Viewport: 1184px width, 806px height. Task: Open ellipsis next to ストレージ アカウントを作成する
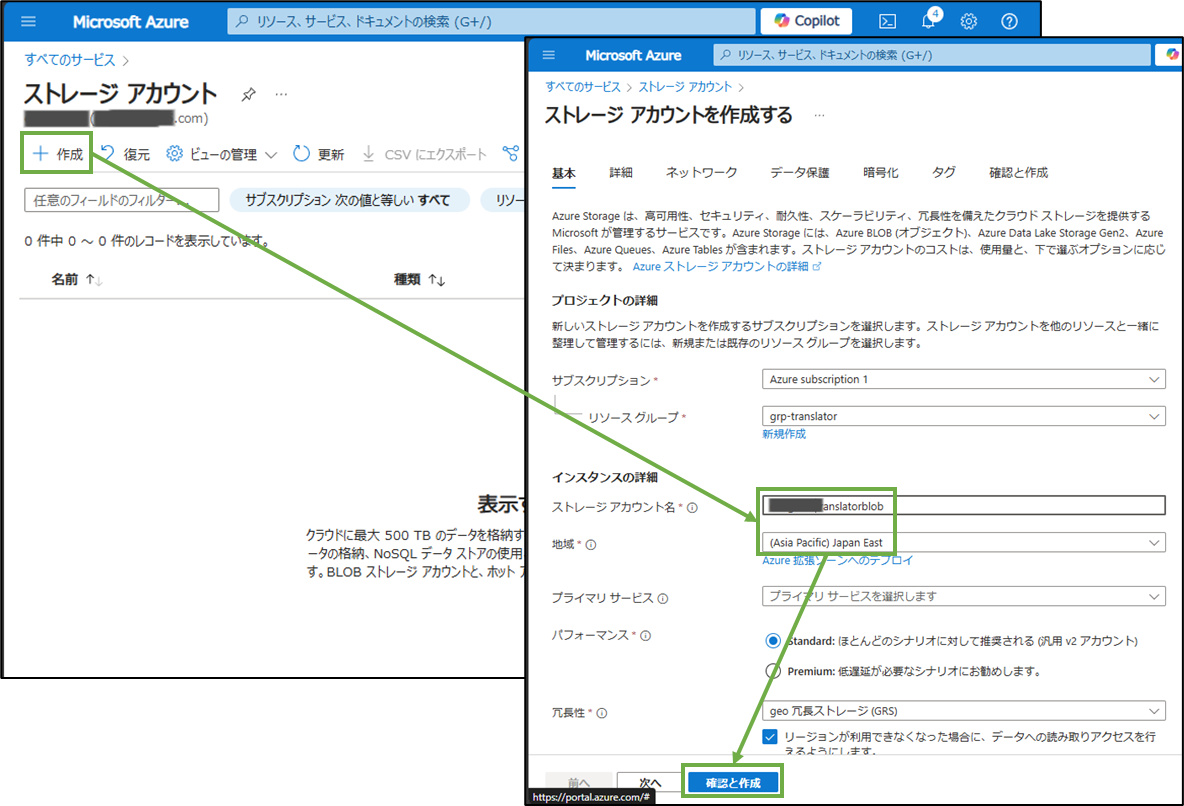point(819,116)
